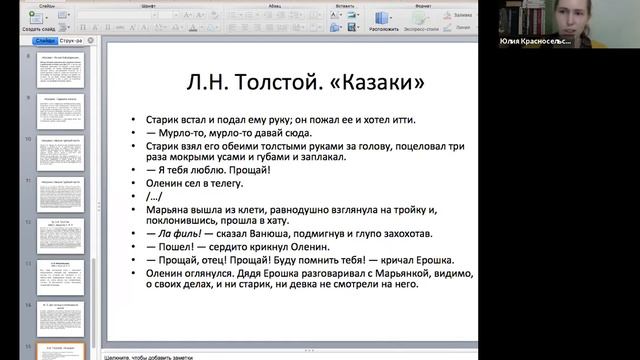Select slide 15 thumbnail
Image resolution: width=640 pixels, height=360 pixels.
[60, 352]
